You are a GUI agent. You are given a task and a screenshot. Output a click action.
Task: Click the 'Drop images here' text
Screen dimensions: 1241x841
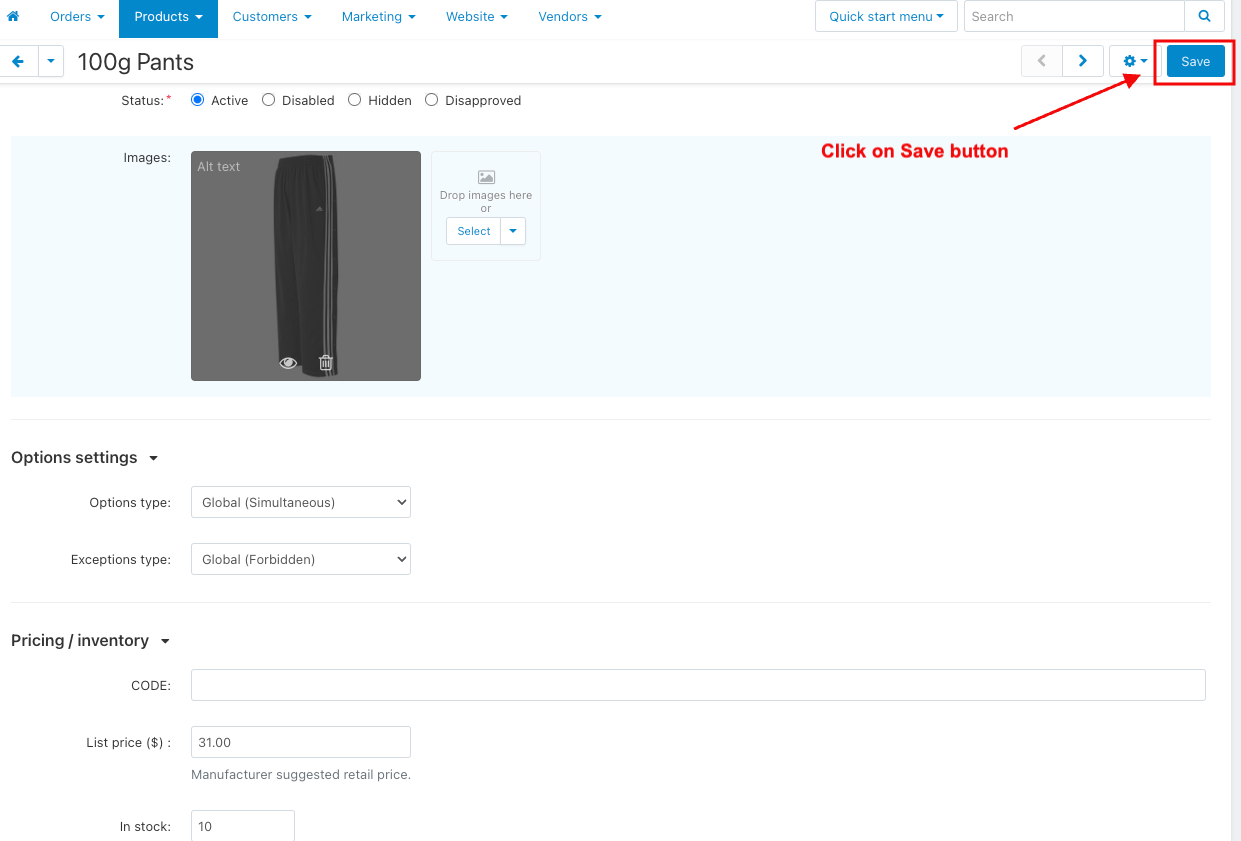tap(486, 195)
